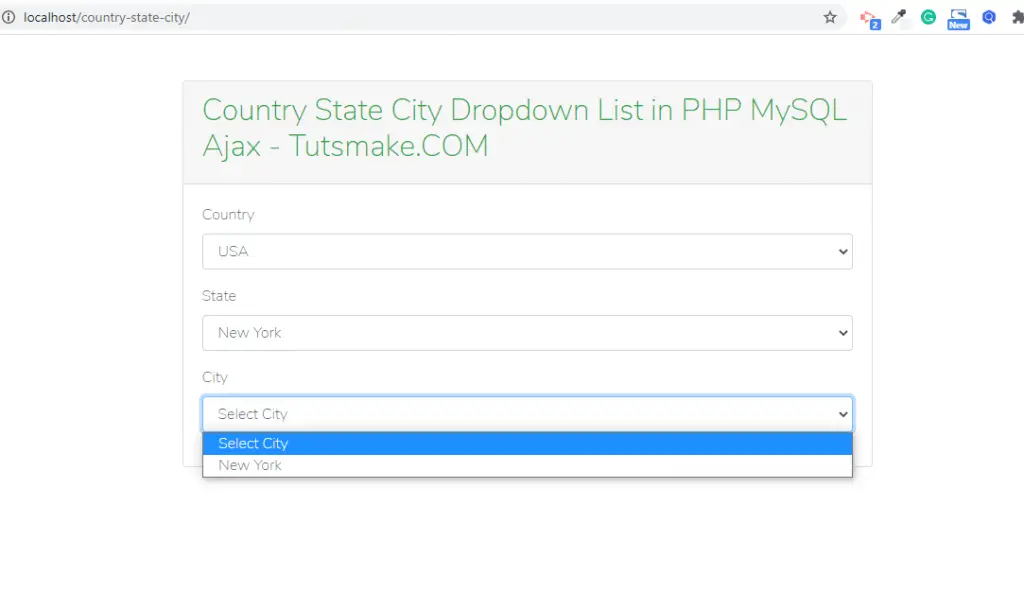
Task: Open the State dropdown showing New York
Action: pyautogui.click(x=527, y=333)
